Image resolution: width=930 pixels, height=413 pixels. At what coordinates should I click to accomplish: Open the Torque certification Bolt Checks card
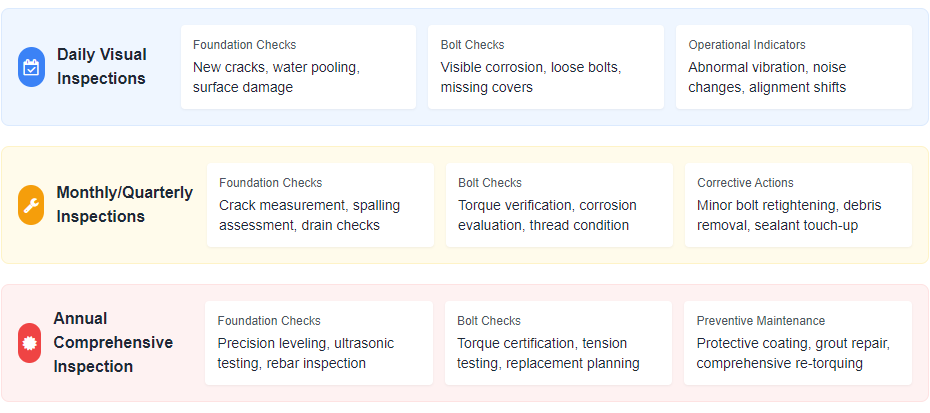pos(558,343)
